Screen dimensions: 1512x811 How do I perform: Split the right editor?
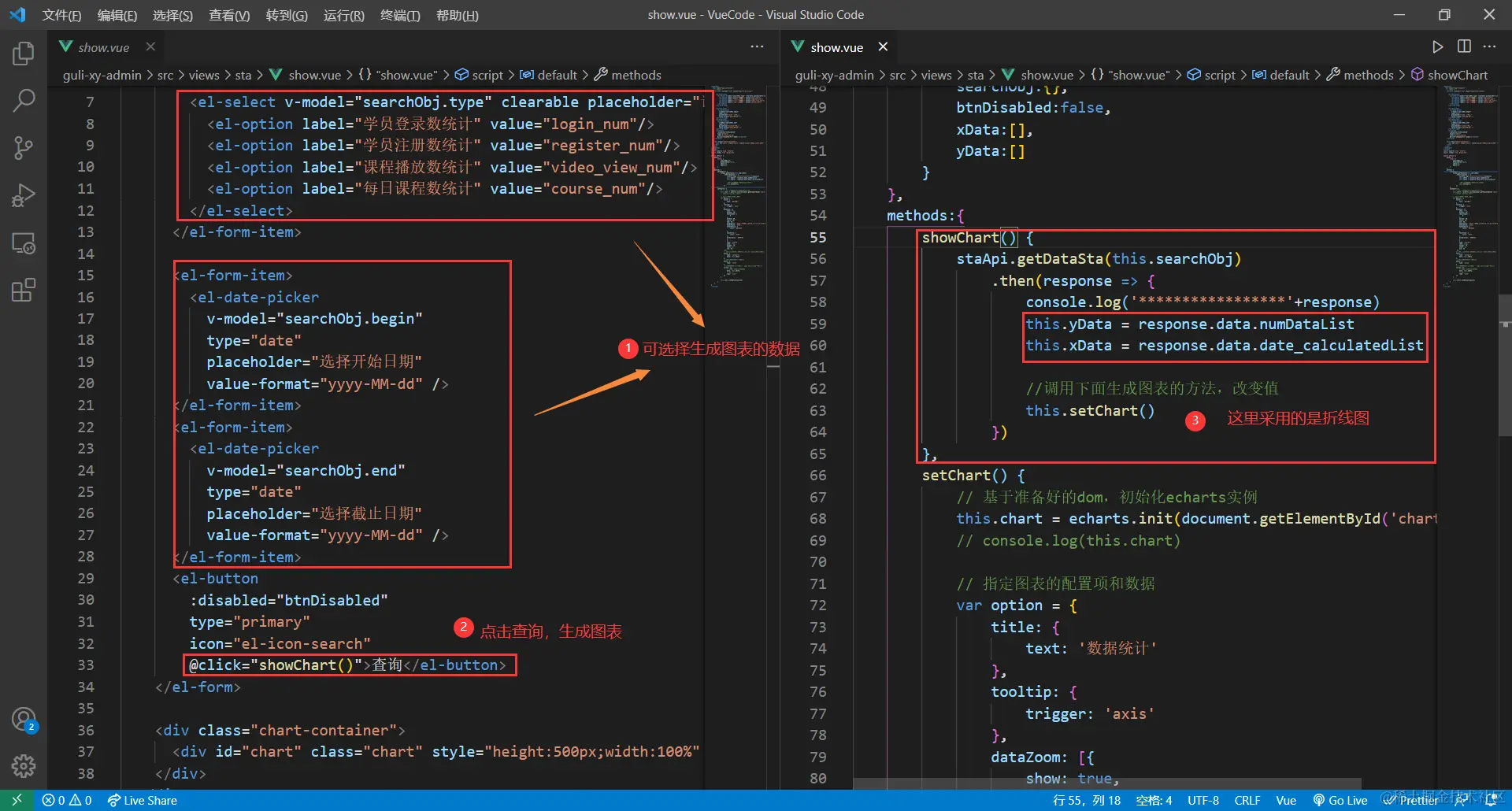coord(1464,46)
